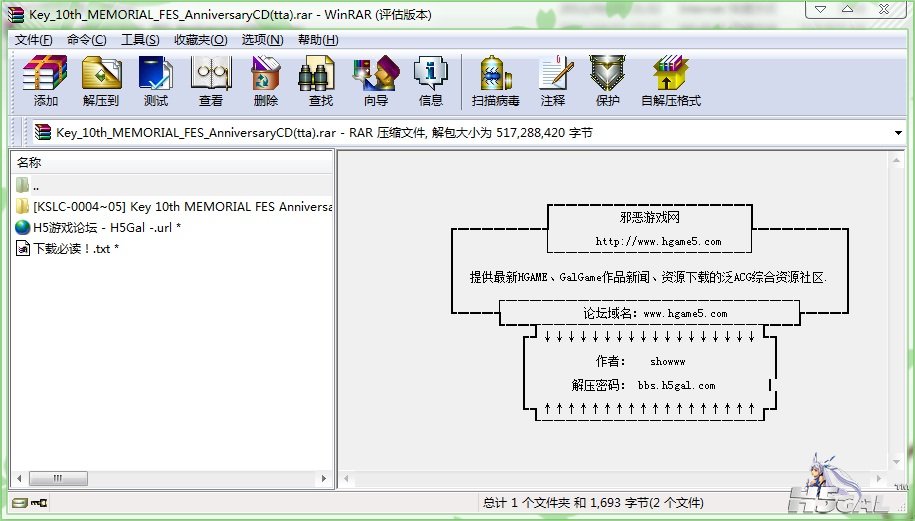The image size is (915, 521).
Task: Click the key password icon in status bar
Action: coord(39,502)
